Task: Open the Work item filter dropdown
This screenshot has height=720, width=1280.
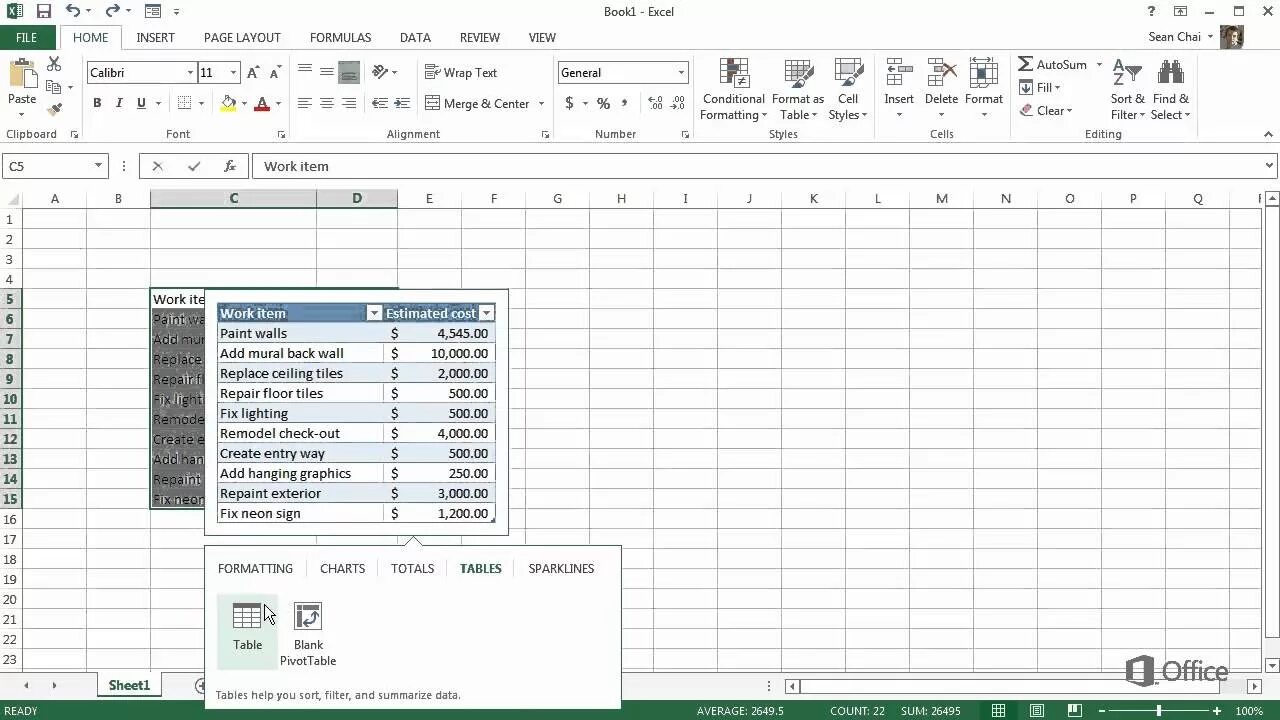Action: [374, 313]
